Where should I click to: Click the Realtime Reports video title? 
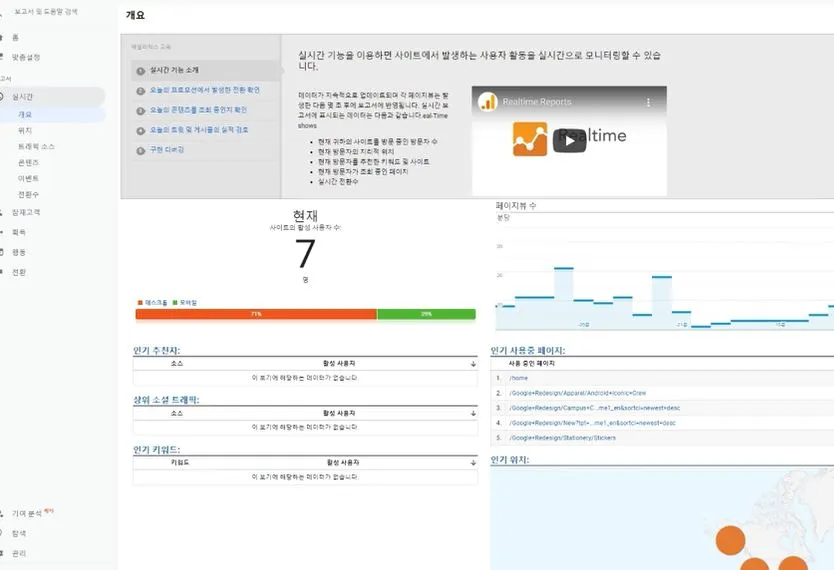click(x=537, y=102)
